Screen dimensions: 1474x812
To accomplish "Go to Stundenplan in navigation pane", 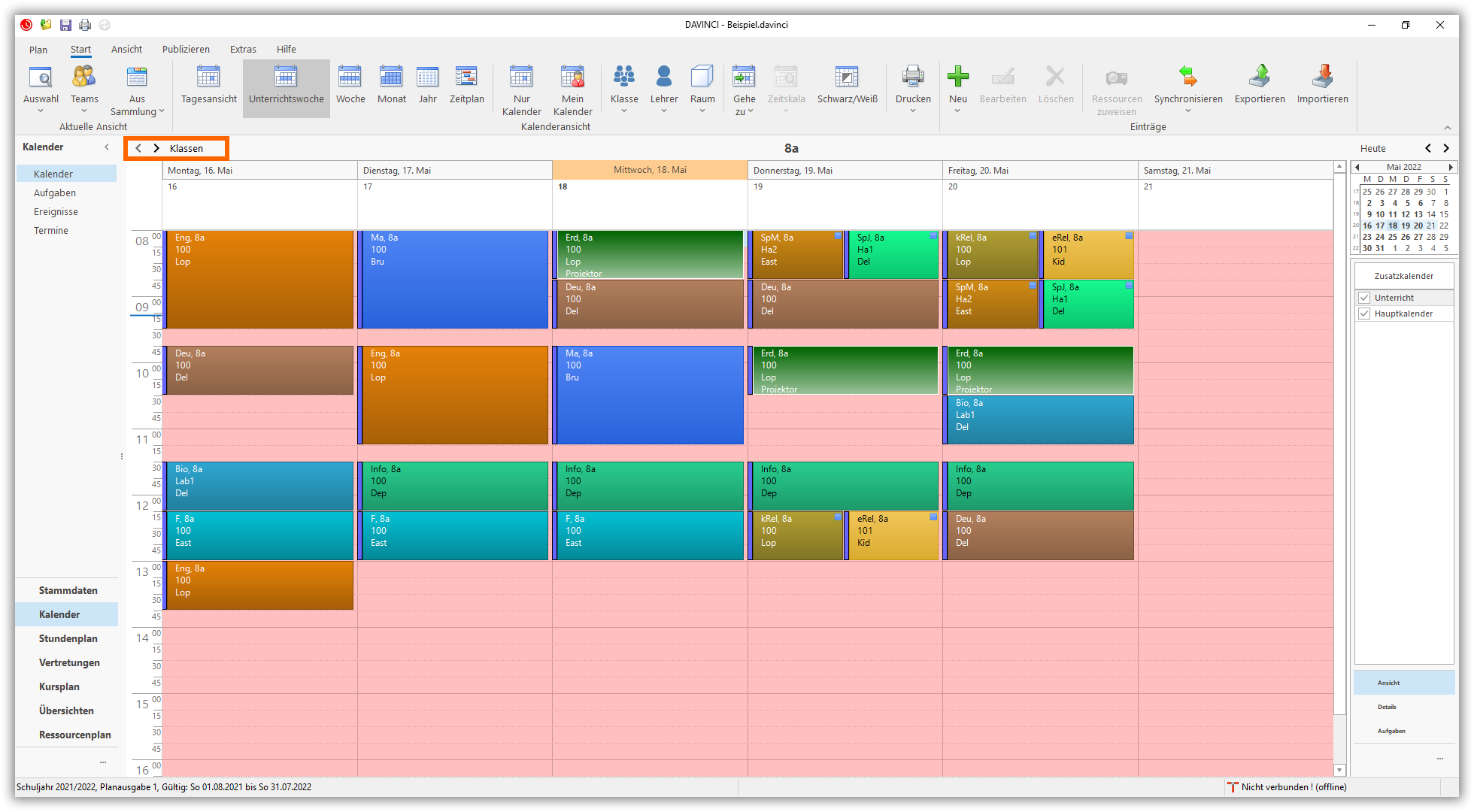I will pyautogui.click(x=68, y=638).
